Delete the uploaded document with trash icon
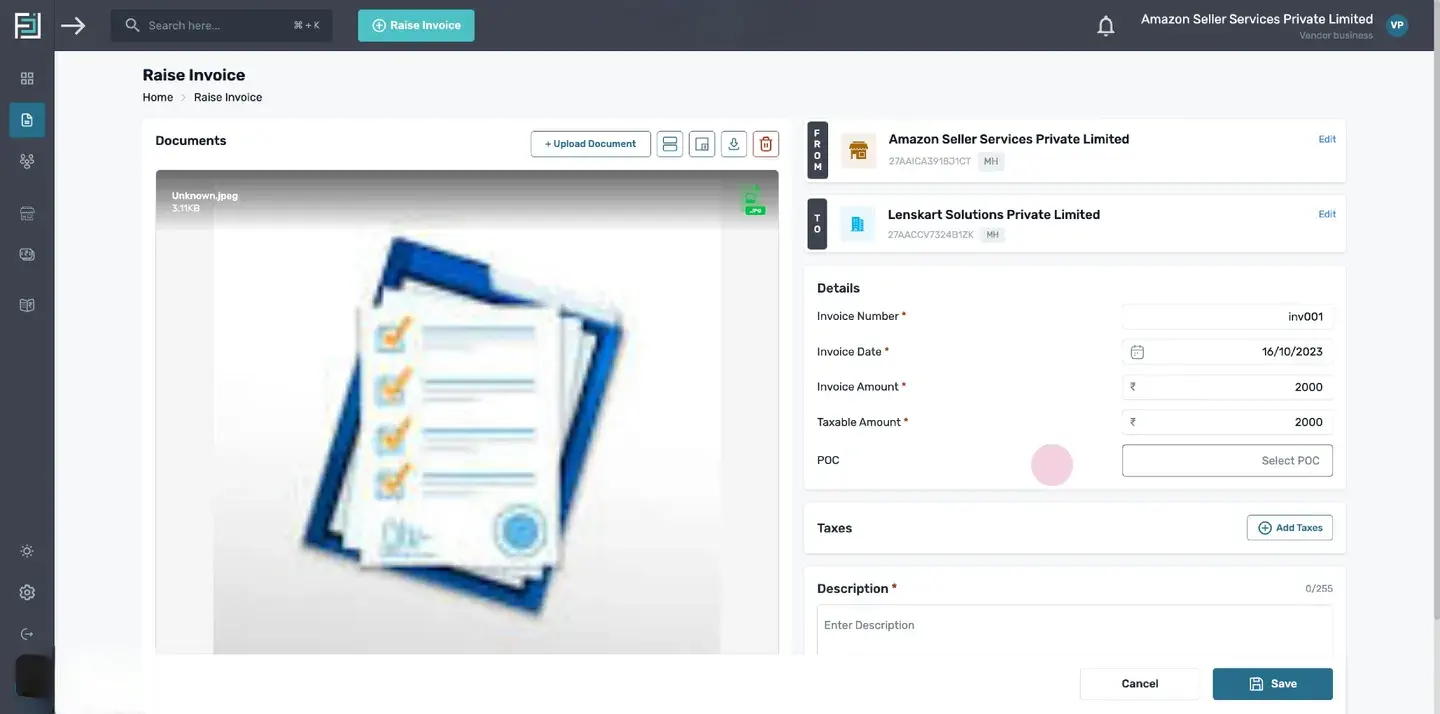This screenshot has height=714, width=1440. (x=766, y=144)
